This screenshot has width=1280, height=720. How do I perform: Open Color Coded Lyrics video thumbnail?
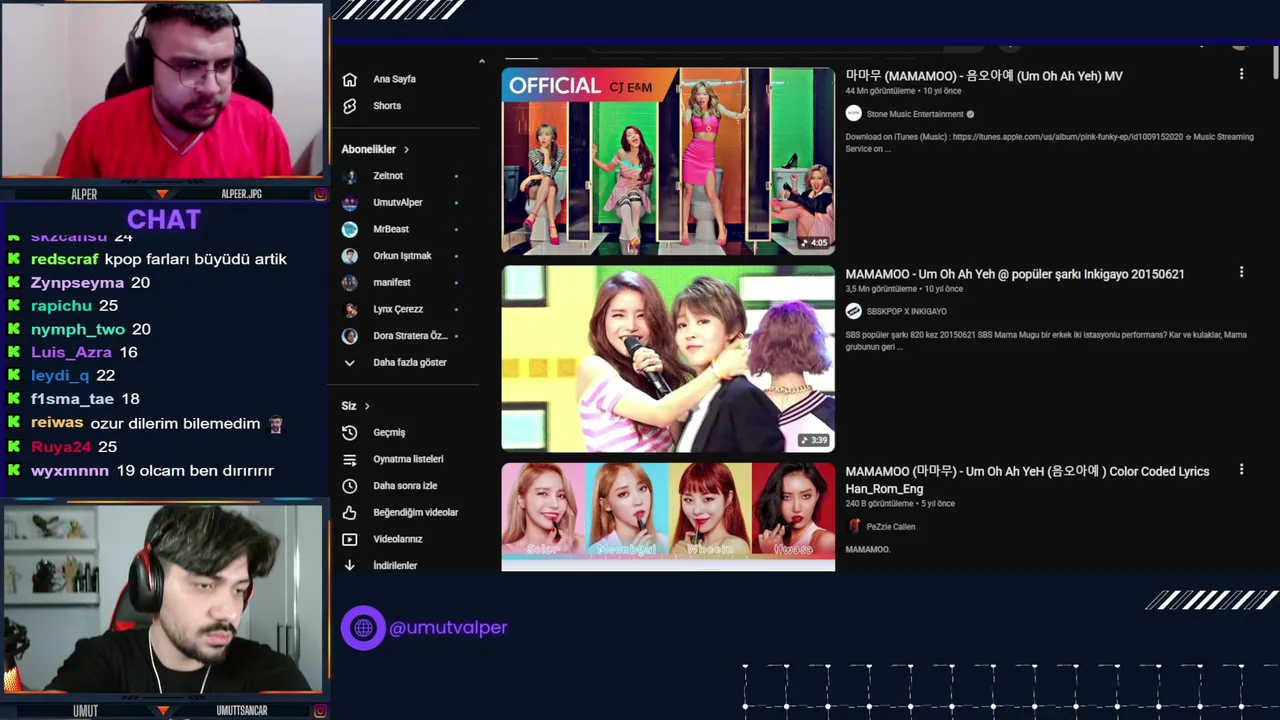pos(668,517)
